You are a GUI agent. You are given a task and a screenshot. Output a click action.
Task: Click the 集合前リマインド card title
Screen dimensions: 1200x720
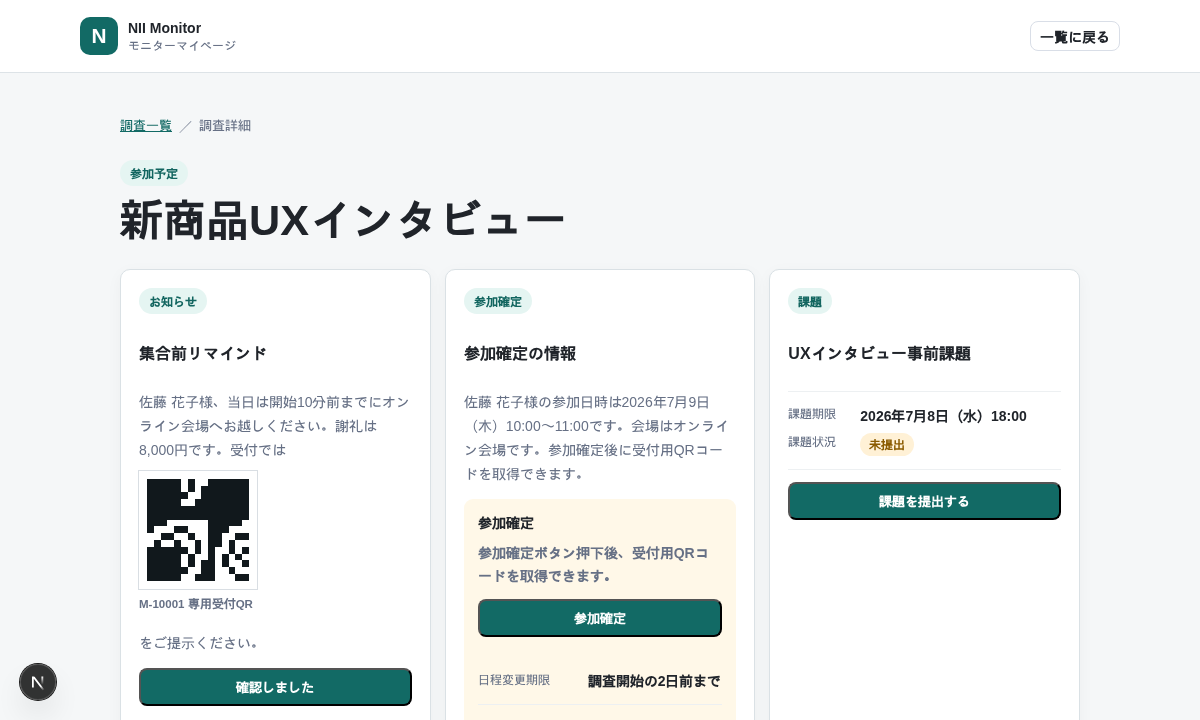pyautogui.click(x=203, y=353)
